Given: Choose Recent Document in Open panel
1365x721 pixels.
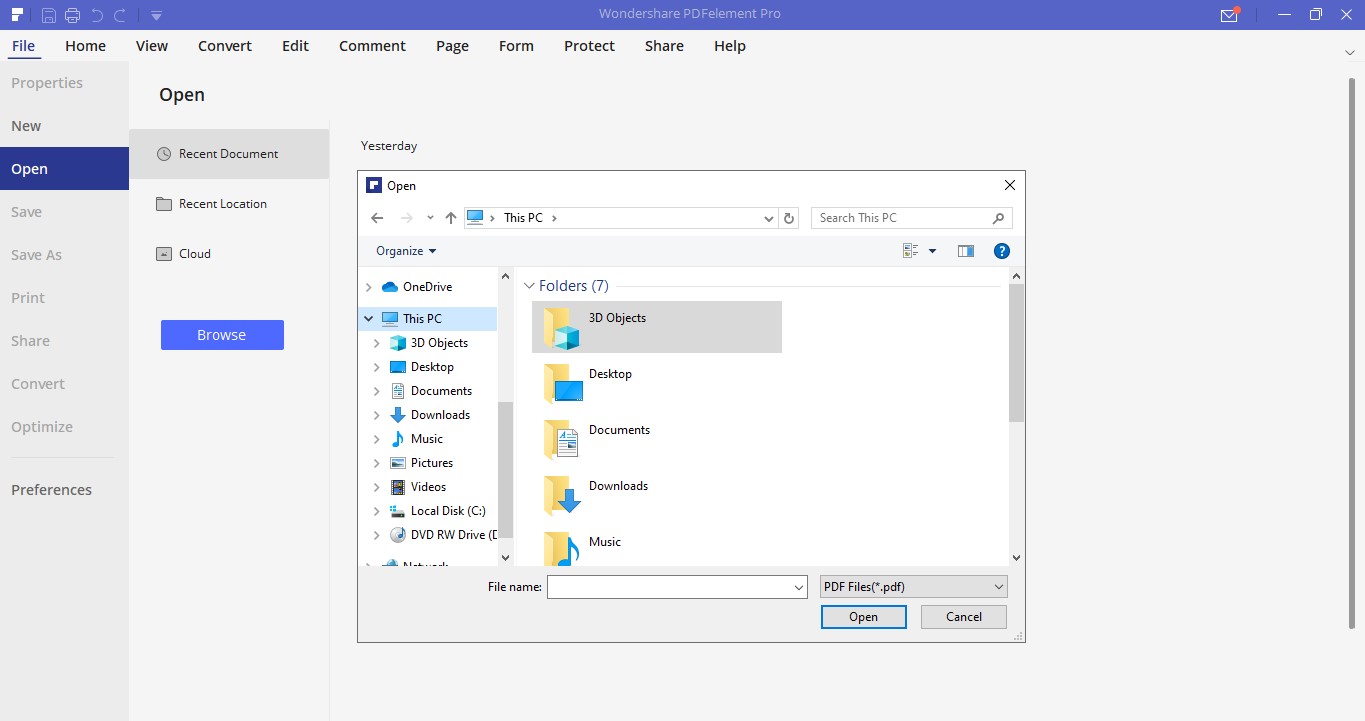Looking at the screenshot, I should click(x=229, y=154).
